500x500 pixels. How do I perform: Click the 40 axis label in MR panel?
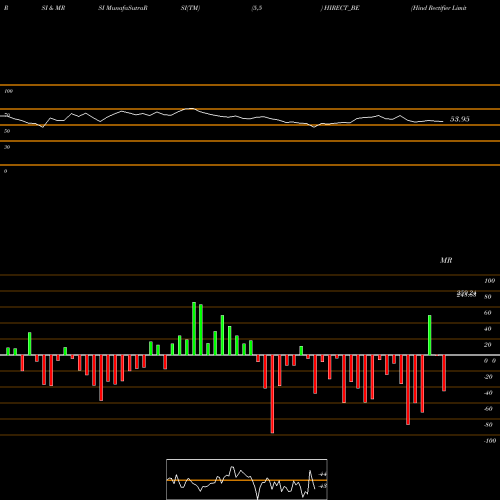pos(488,329)
